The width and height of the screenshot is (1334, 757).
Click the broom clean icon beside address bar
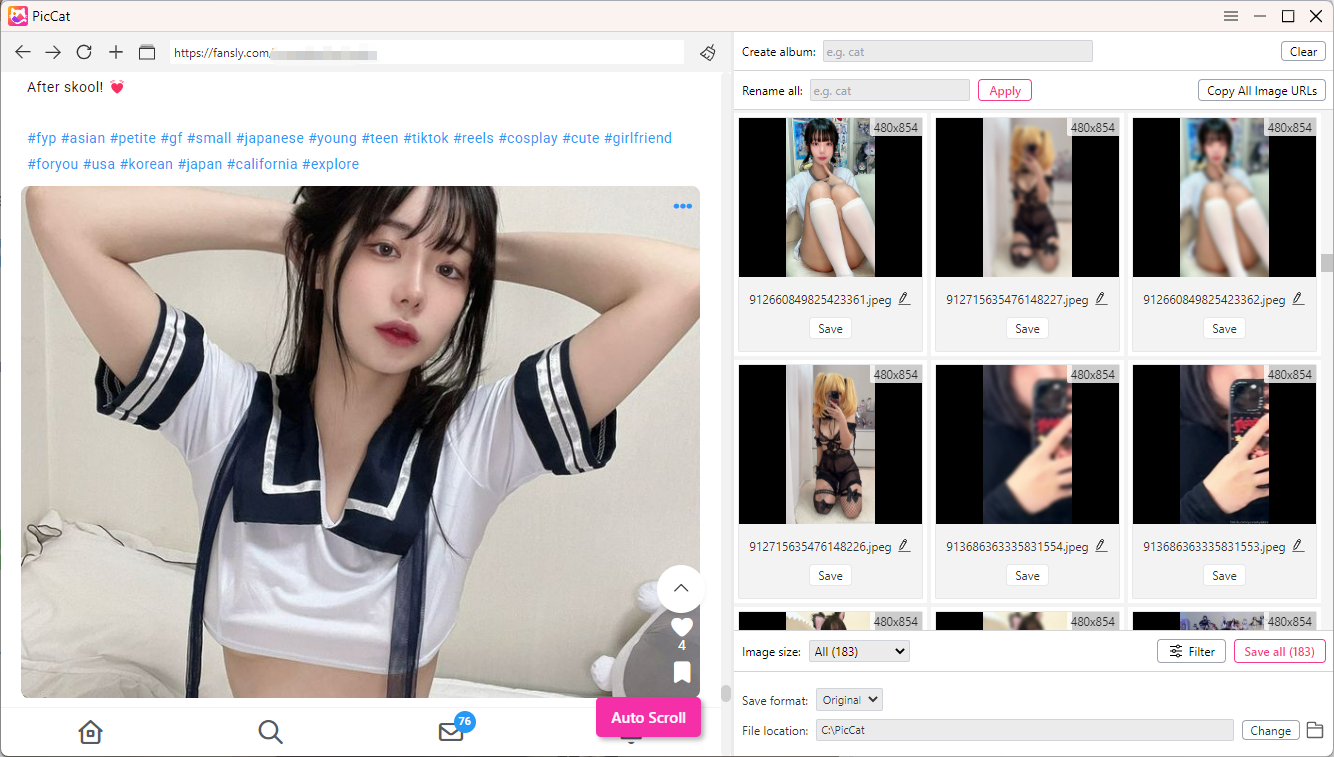tap(708, 52)
